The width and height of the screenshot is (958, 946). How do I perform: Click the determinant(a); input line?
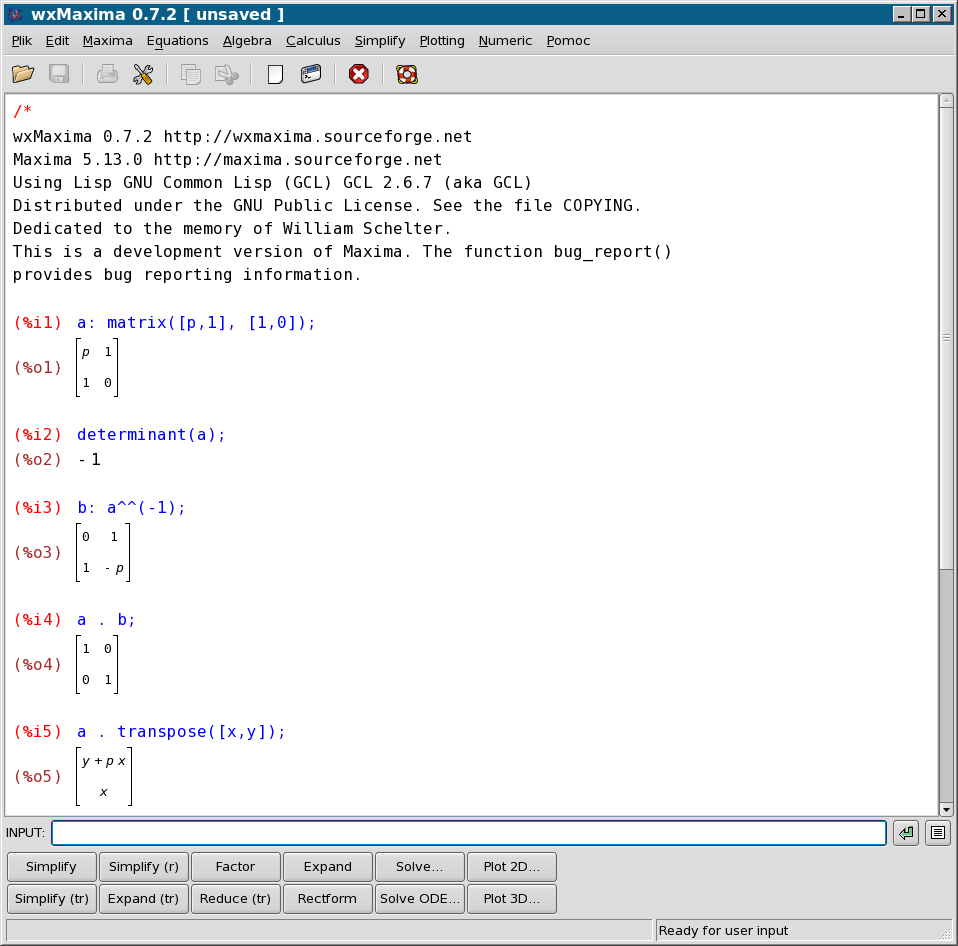(x=151, y=435)
